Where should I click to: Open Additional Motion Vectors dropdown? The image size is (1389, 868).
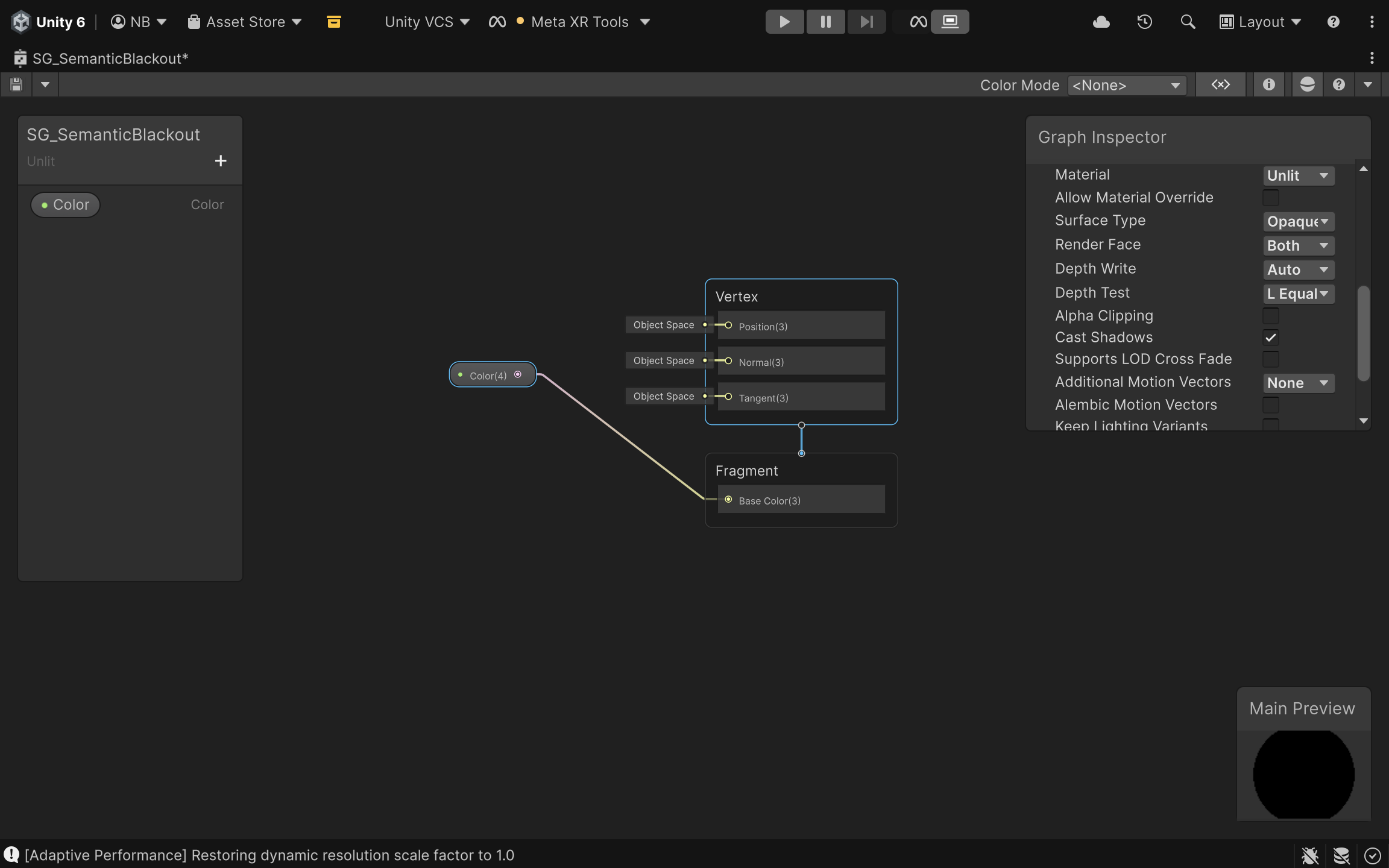(1299, 383)
